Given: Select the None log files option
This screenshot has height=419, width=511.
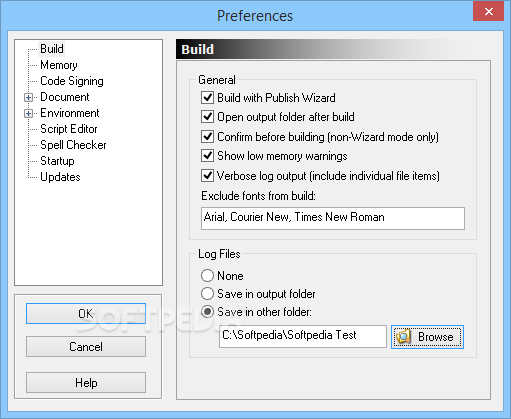Looking at the screenshot, I should coord(207,276).
